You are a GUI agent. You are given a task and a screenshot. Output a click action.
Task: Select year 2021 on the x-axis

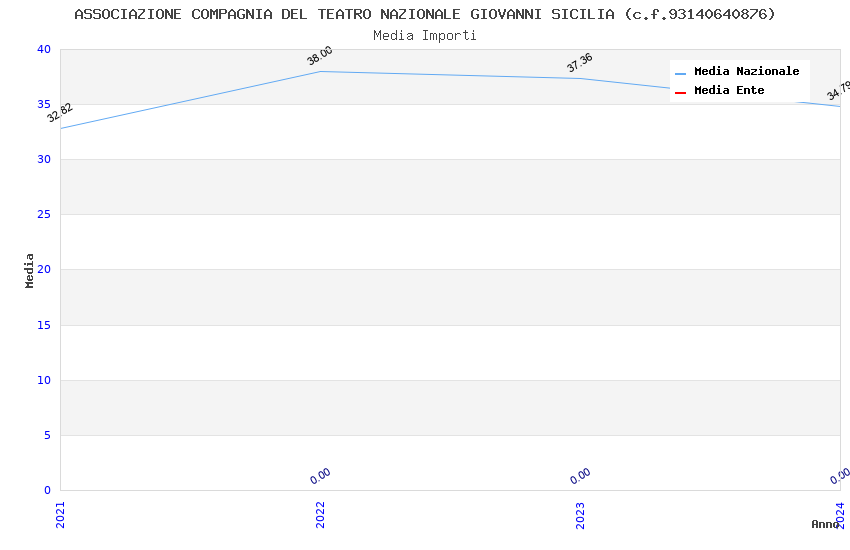coord(60,514)
